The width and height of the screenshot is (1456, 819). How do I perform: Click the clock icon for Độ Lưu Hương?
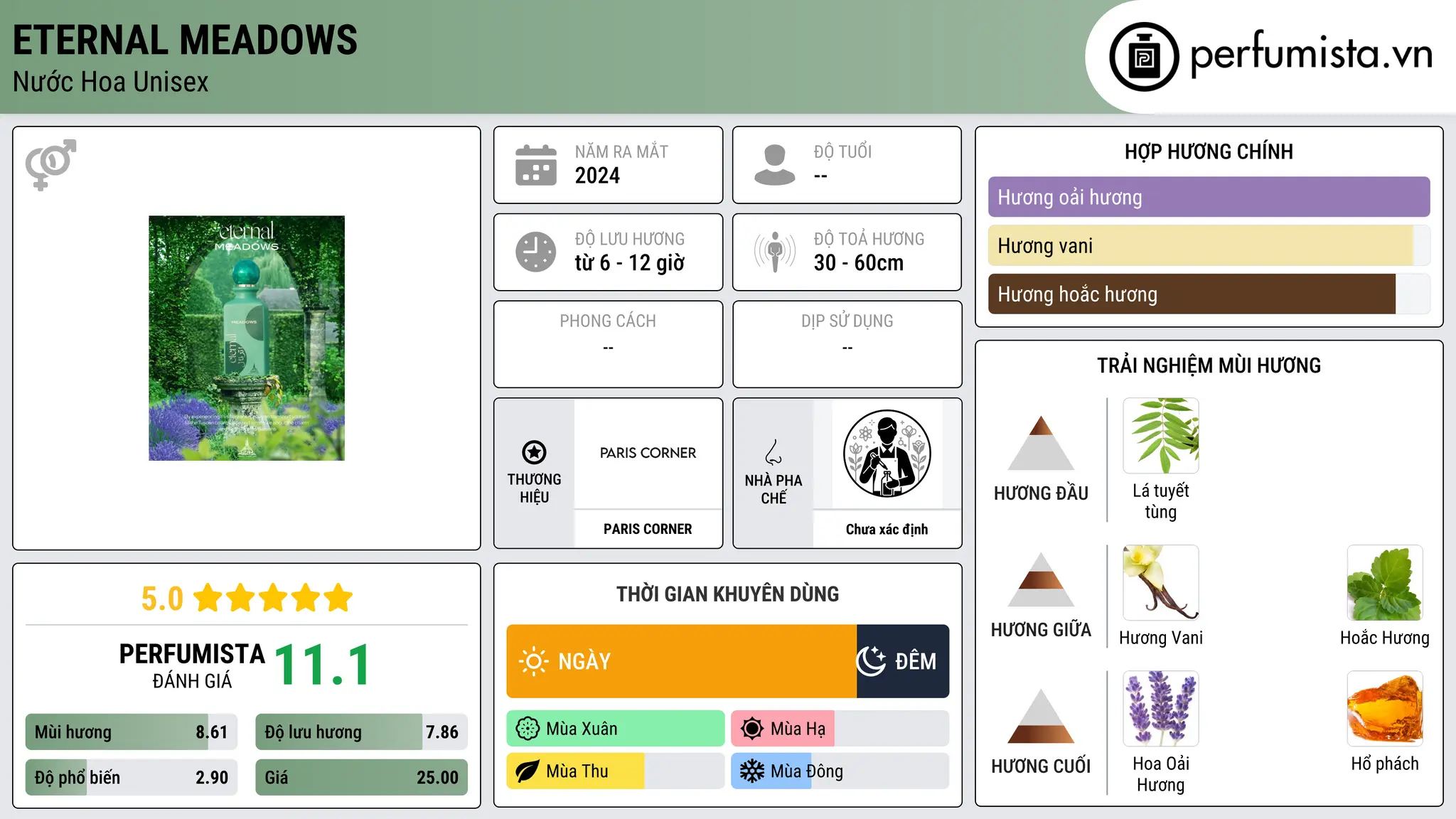(536, 252)
